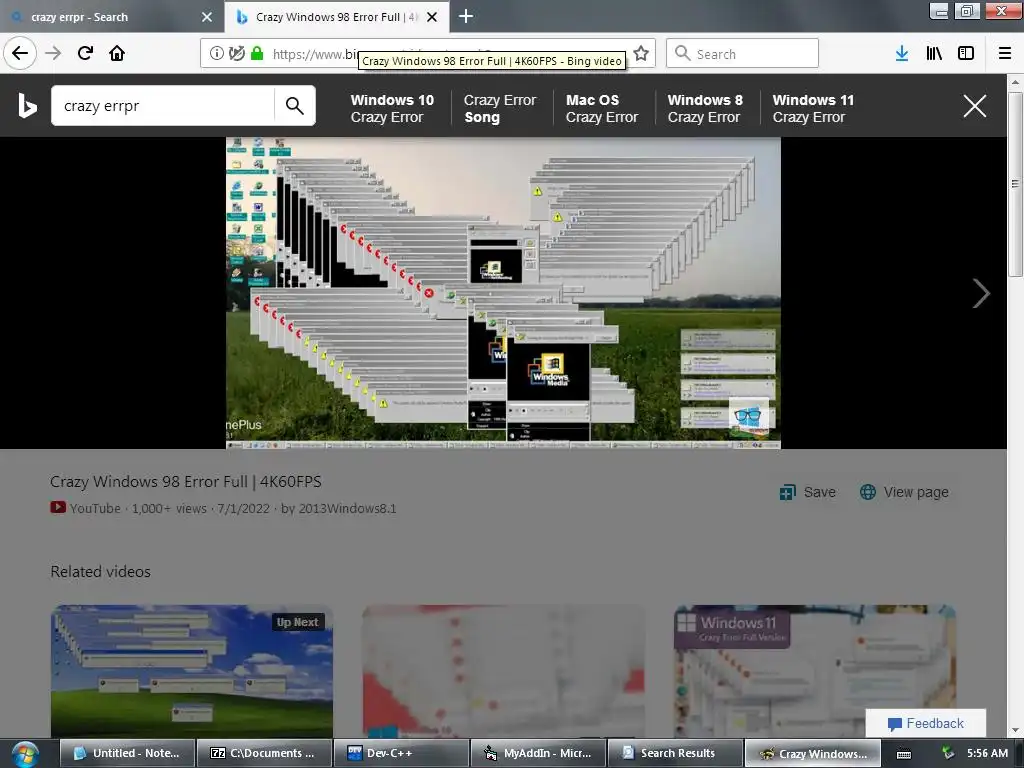Click the 2013Windows8.1 author name
Screen dimensions: 1024x768
coord(347,508)
